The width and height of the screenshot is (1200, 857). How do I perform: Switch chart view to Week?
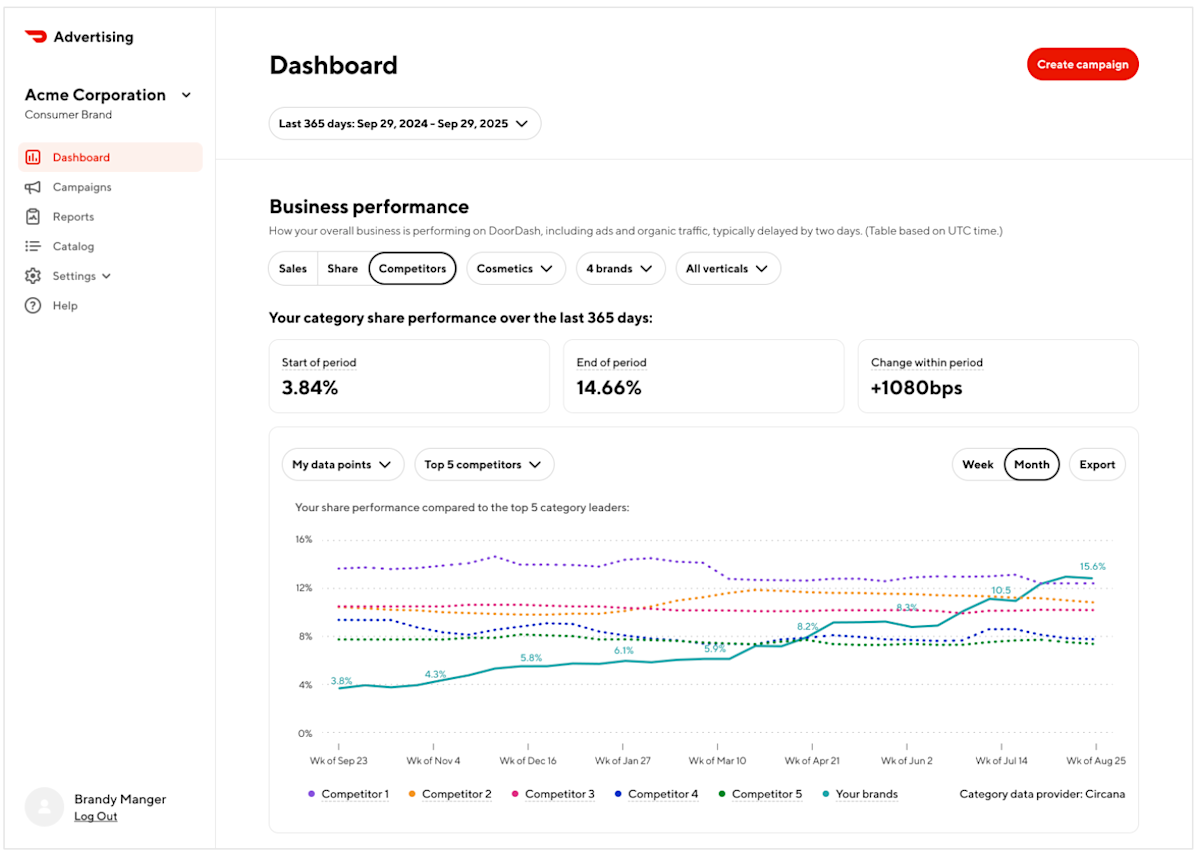[x=978, y=464]
